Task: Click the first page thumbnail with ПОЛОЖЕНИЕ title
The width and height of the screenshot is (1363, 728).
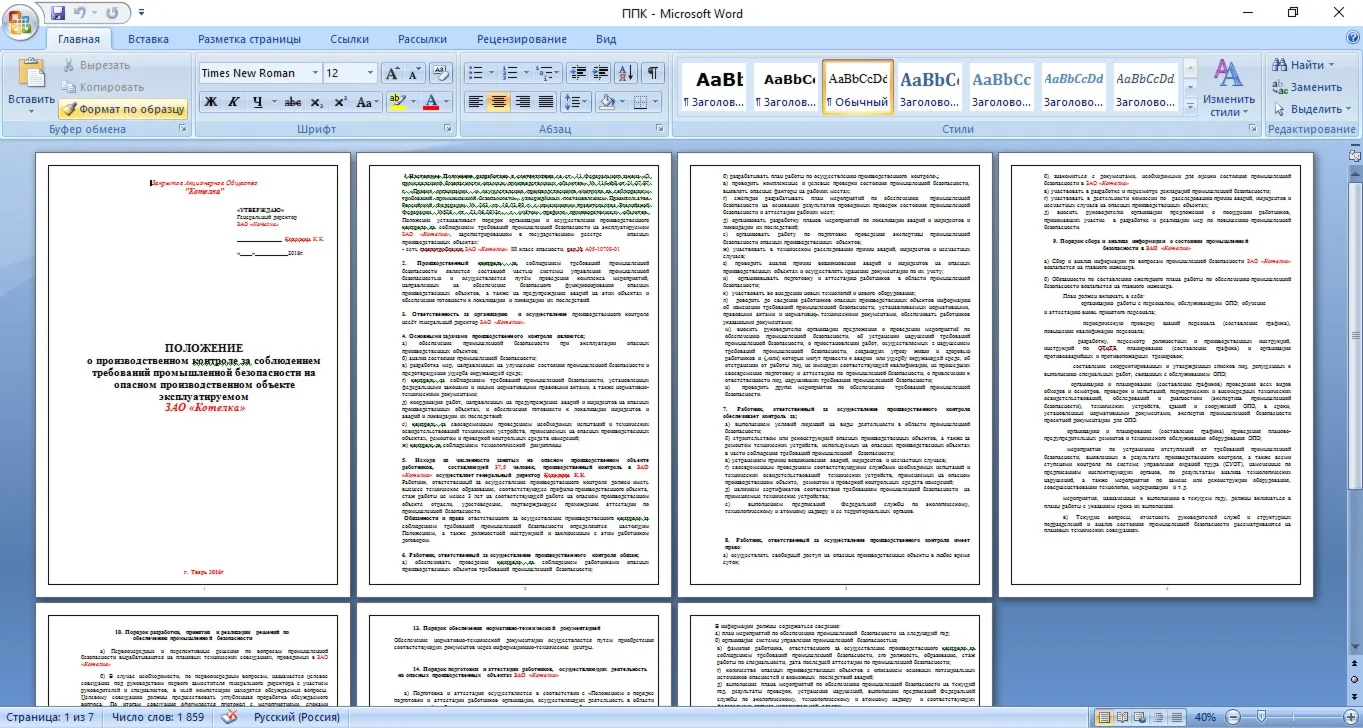Action: [193, 375]
